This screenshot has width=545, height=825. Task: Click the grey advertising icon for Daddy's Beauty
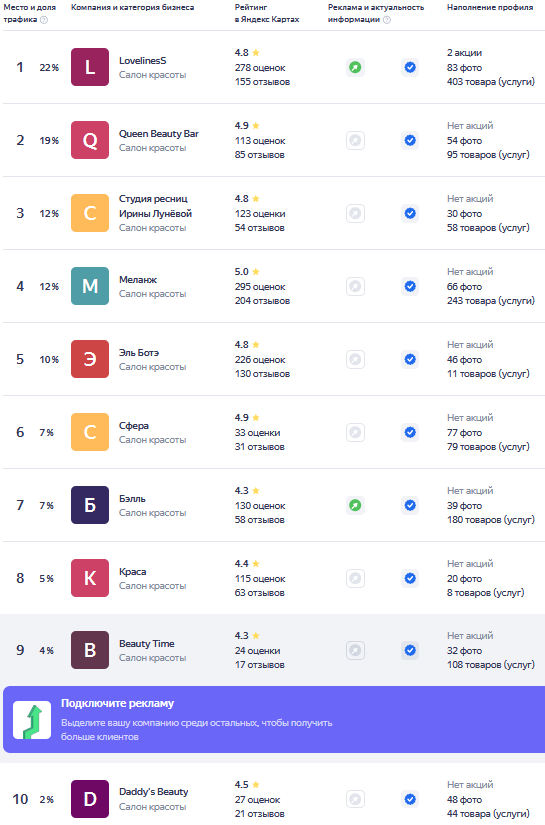[355, 799]
